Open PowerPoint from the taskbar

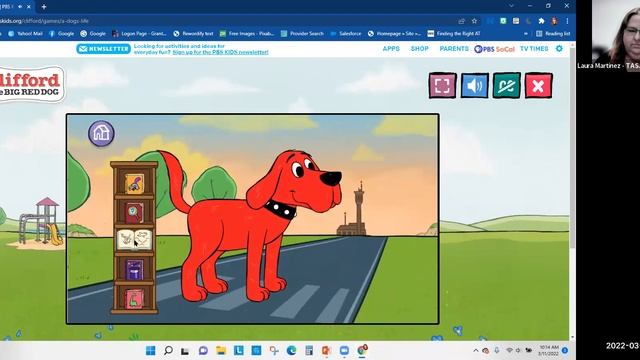click(x=326, y=351)
